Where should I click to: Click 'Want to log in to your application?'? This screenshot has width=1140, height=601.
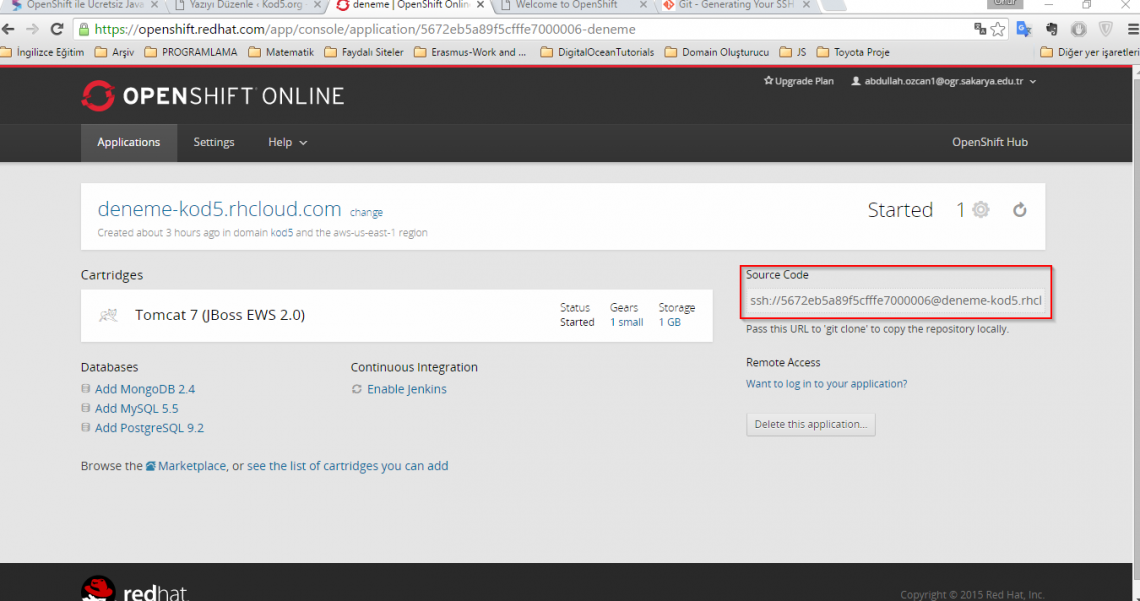click(827, 384)
